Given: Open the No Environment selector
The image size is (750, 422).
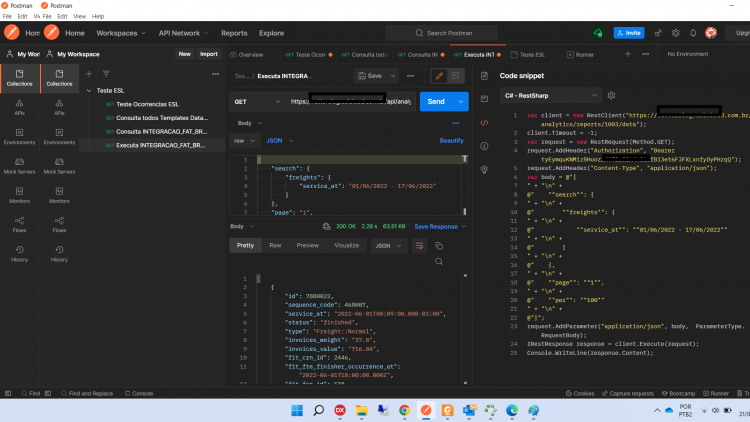Looking at the screenshot, I should coord(688,54).
